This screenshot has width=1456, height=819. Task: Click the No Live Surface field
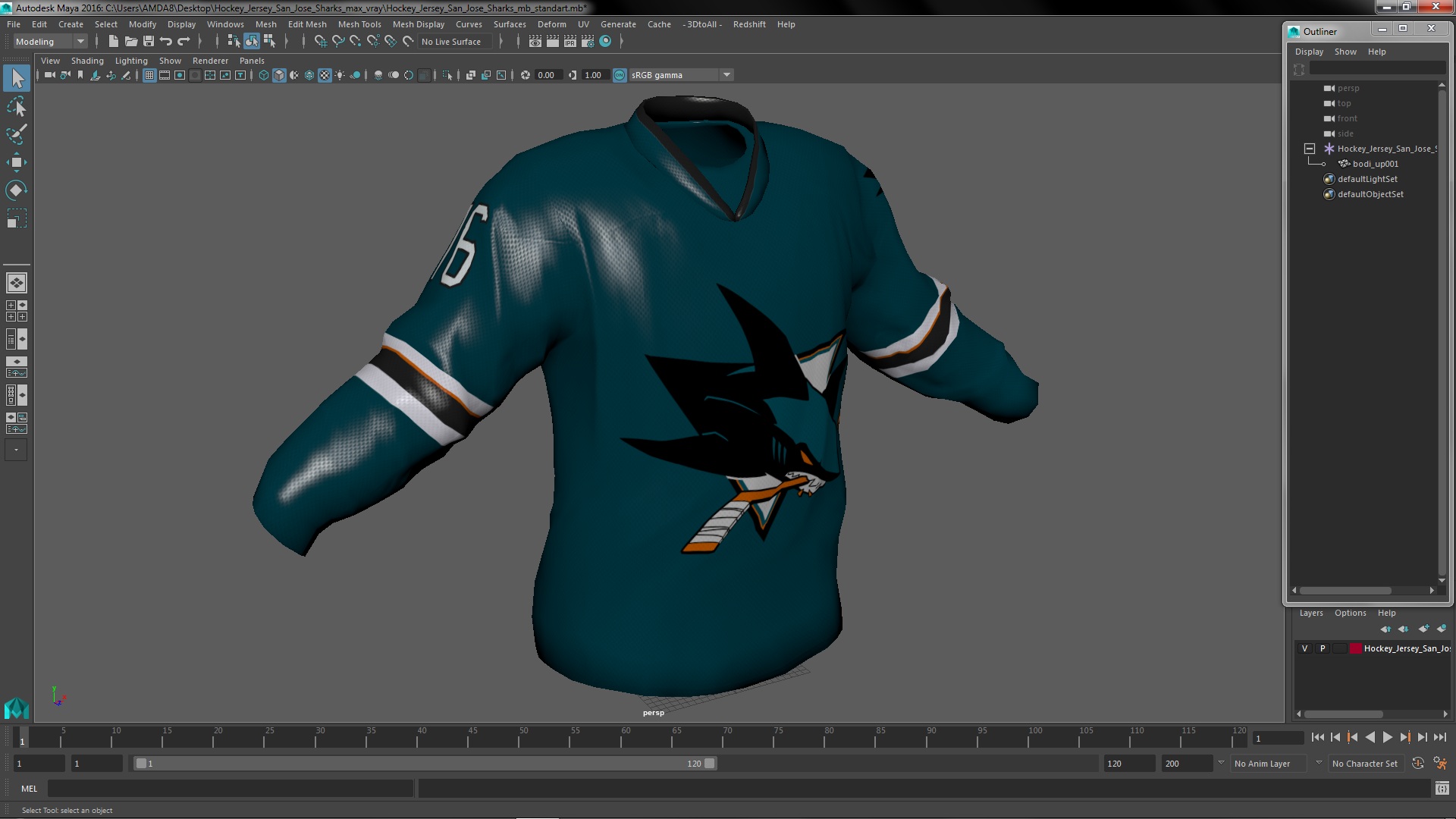pos(455,42)
